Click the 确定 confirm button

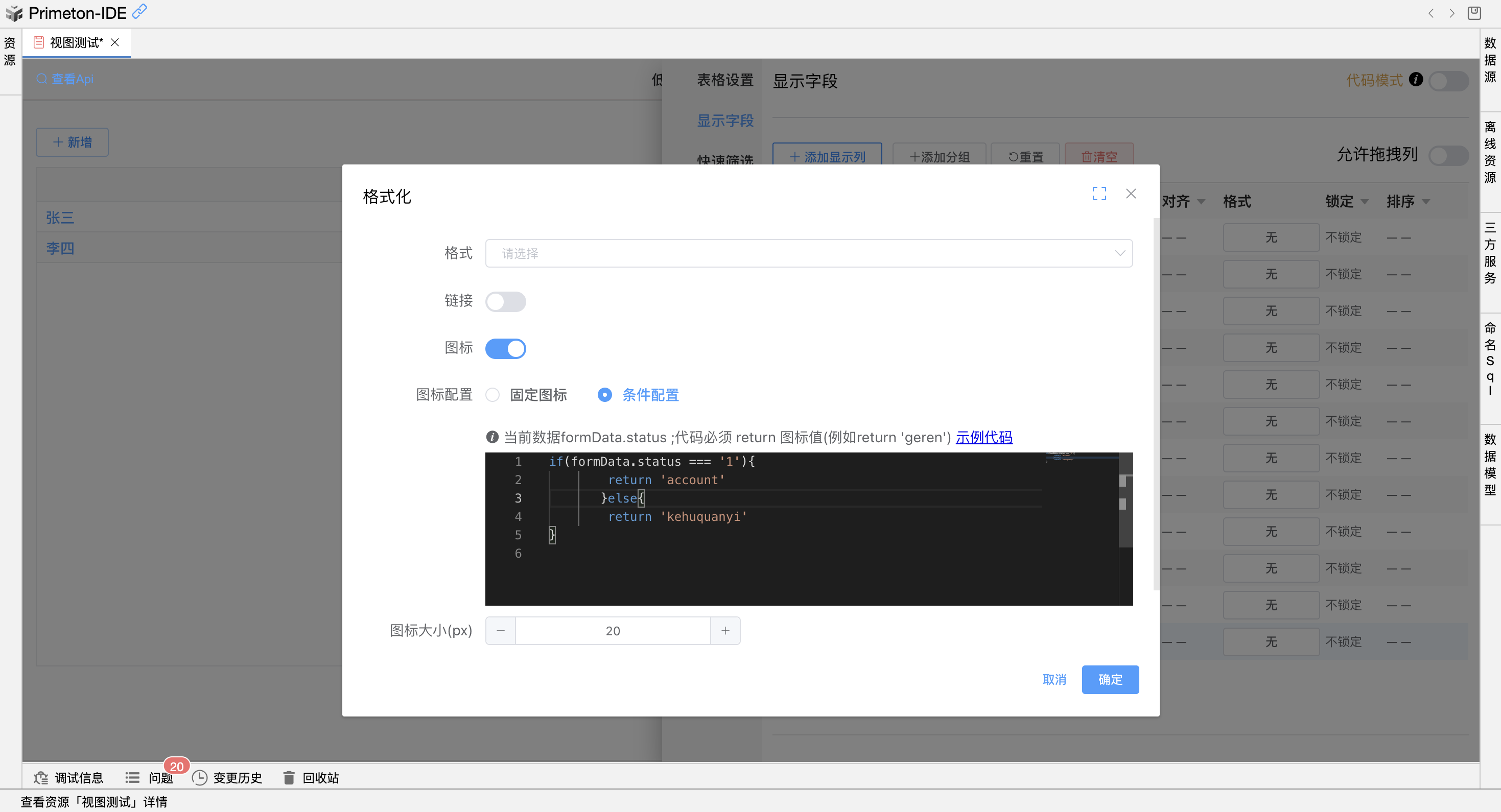point(1110,679)
